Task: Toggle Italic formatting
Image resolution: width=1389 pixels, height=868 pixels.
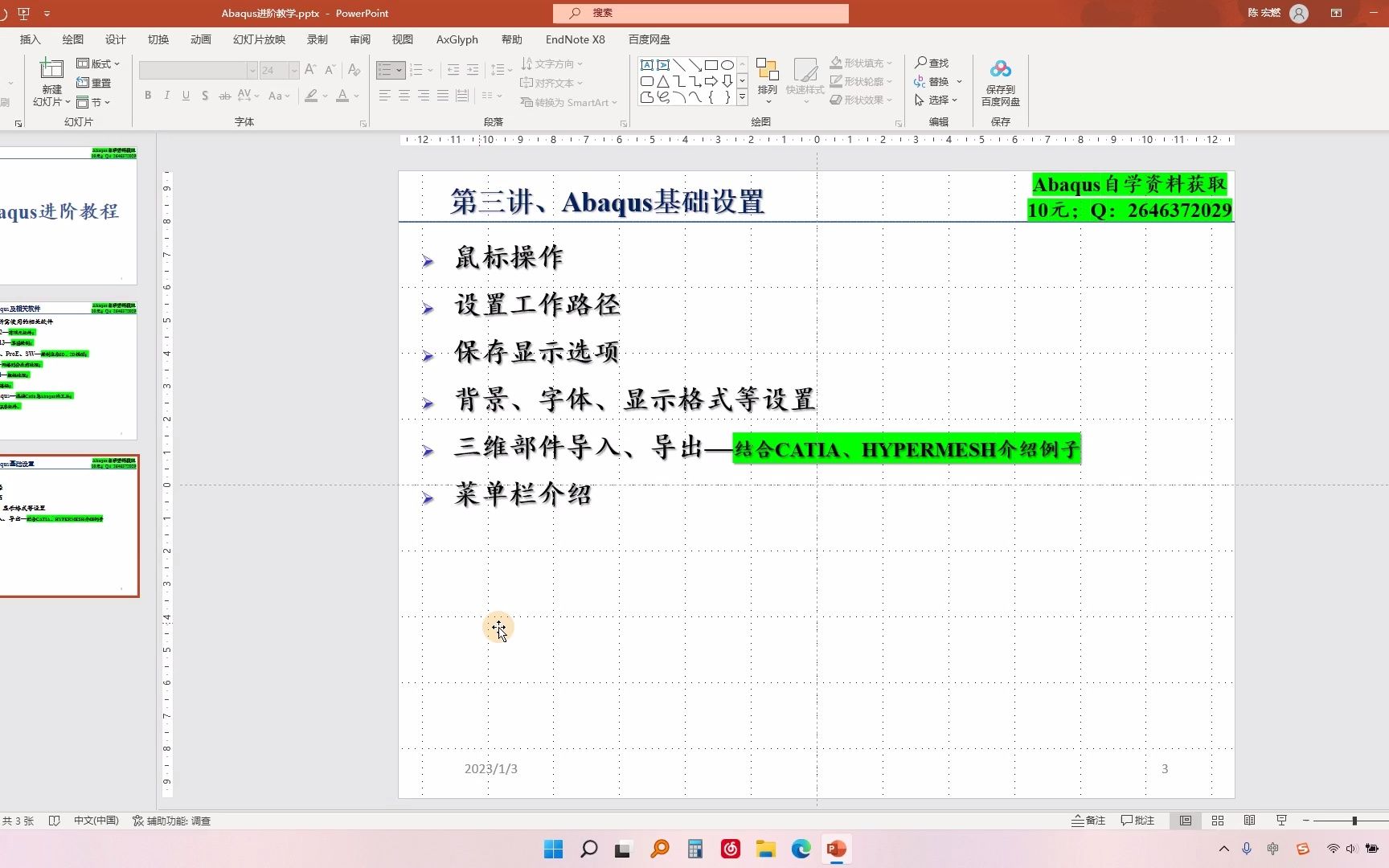Action: [x=167, y=96]
